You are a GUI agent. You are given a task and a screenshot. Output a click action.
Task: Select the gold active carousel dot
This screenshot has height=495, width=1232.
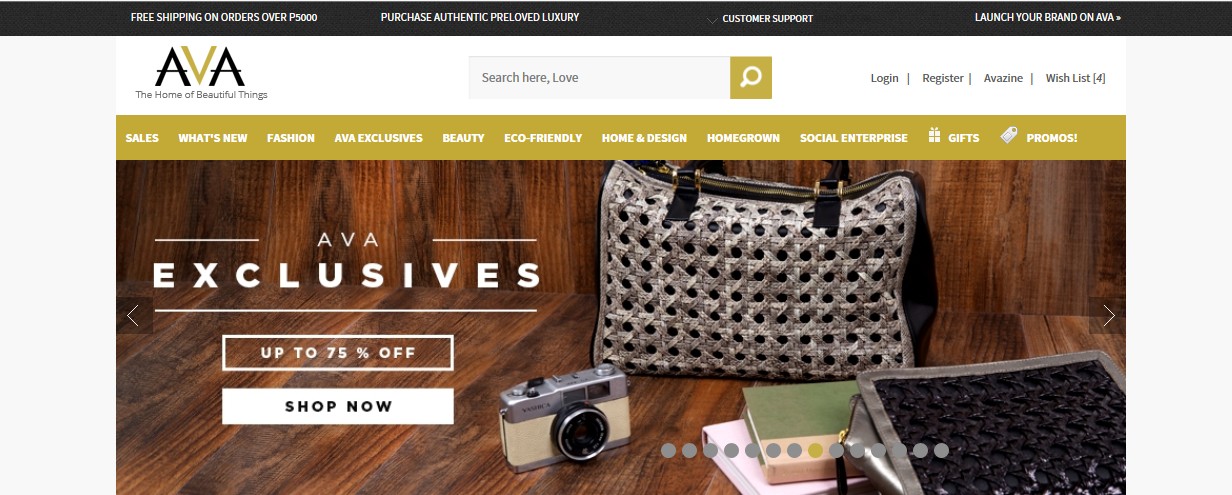815,450
